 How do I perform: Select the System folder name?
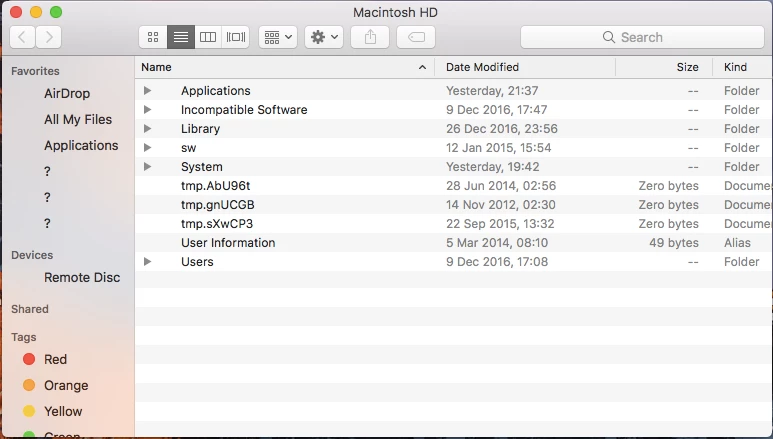[x=202, y=167]
